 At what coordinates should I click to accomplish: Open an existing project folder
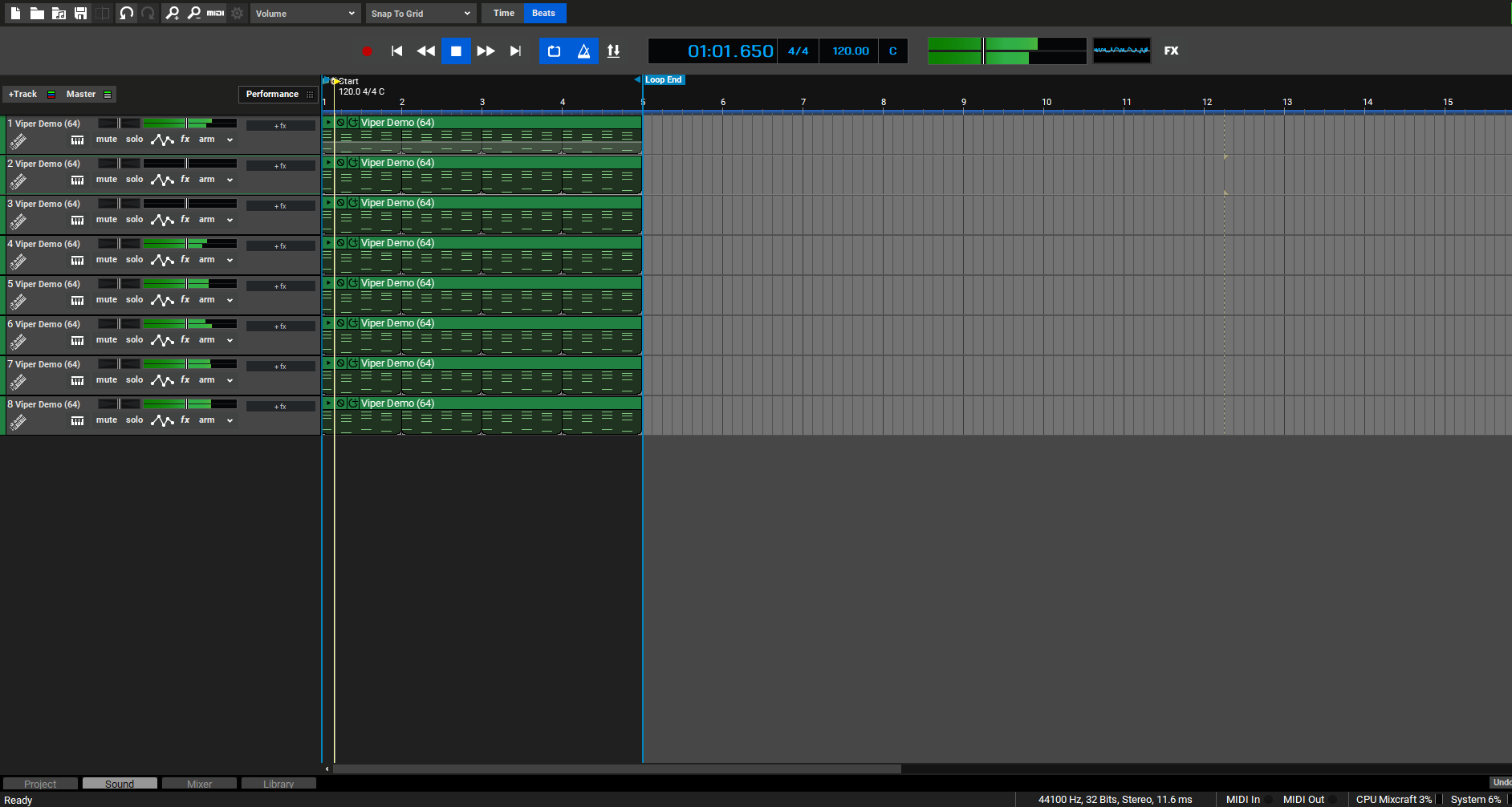[x=37, y=13]
